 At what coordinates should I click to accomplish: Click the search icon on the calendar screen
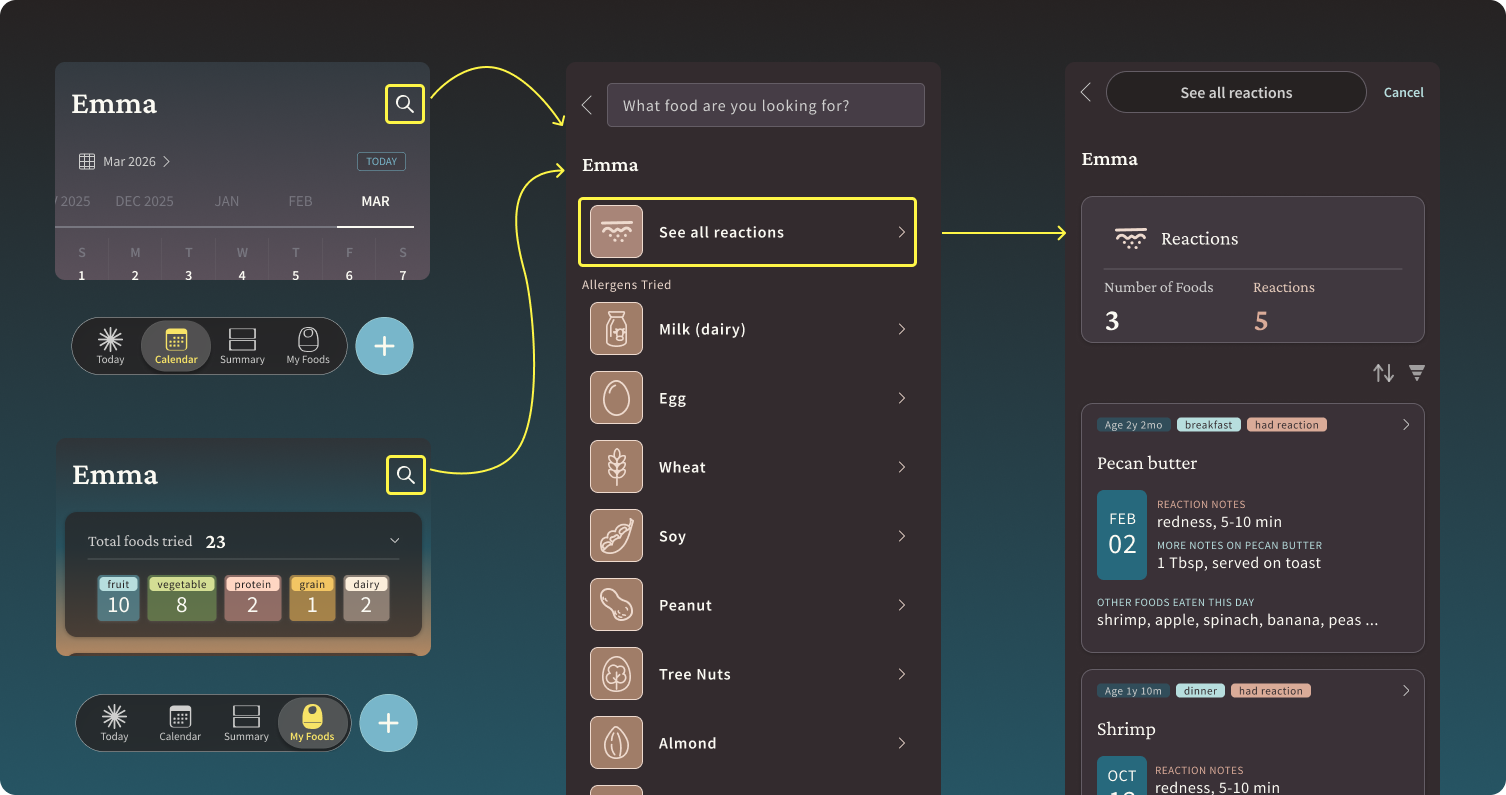click(x=404, y=104)
